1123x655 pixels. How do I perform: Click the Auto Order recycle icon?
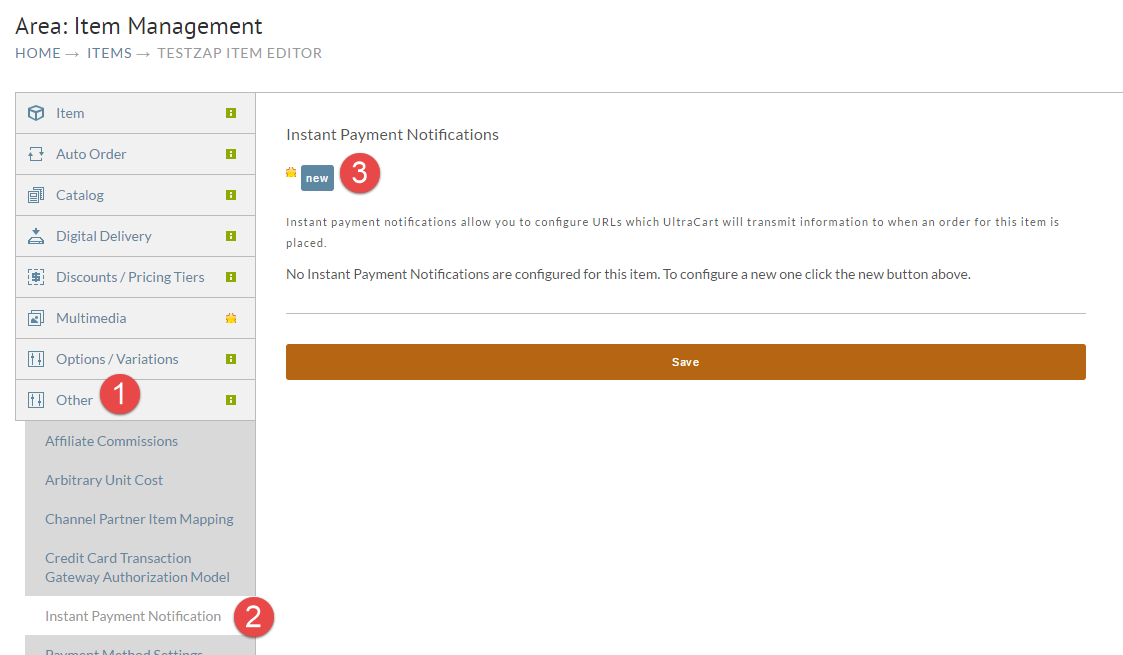pyautogui.click(x=36, y=154)
